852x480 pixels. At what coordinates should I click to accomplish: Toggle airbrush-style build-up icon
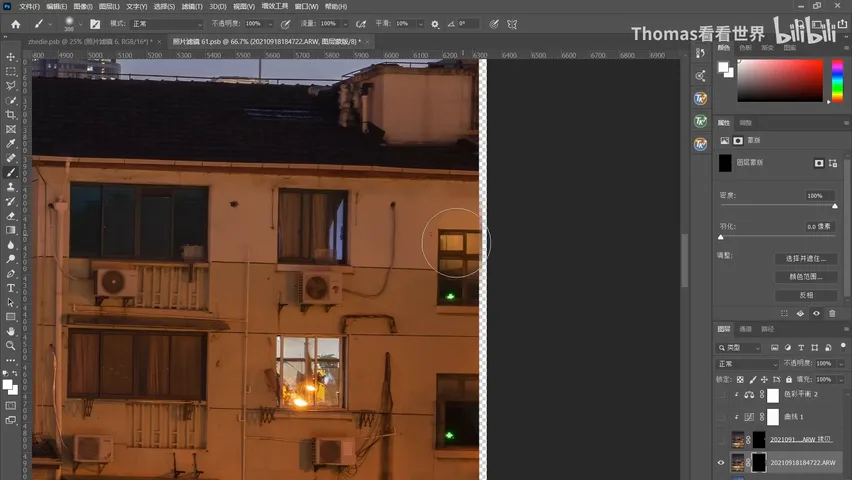[x=360, y=24]
